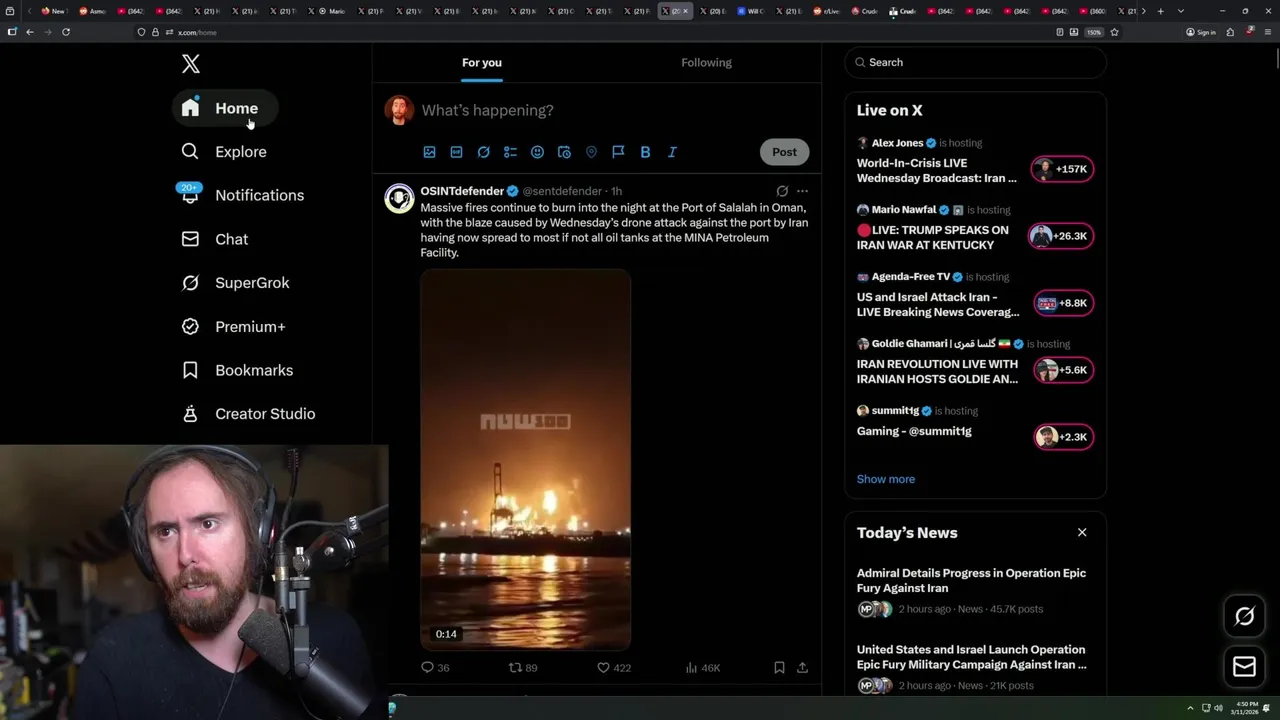The image size is (1280, 720).
Task: Open Chat in the sidebar
Action: [x=215, y=239]
